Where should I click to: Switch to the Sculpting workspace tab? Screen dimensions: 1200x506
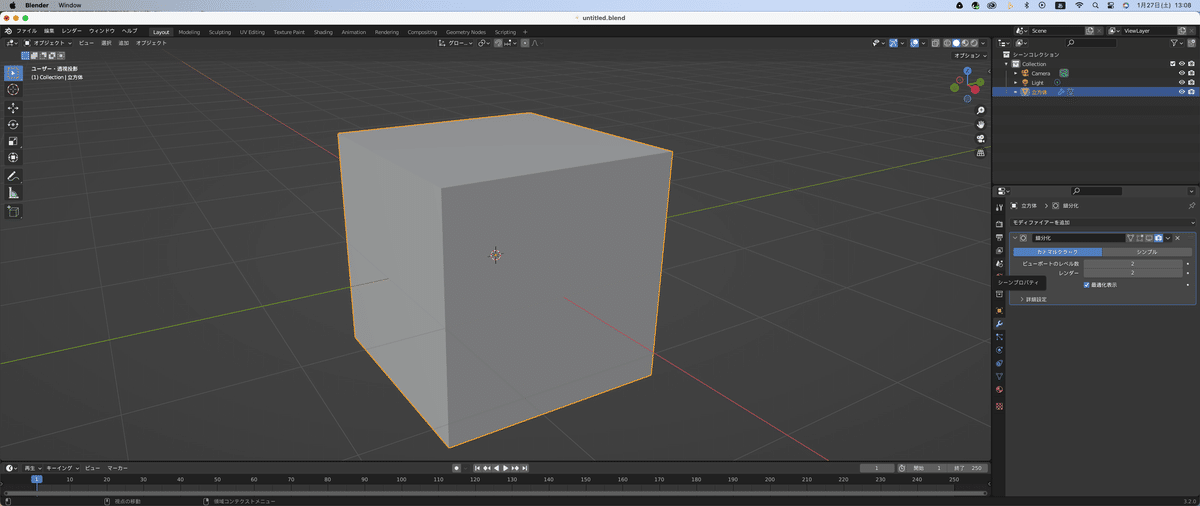click(x=219, y=32)
